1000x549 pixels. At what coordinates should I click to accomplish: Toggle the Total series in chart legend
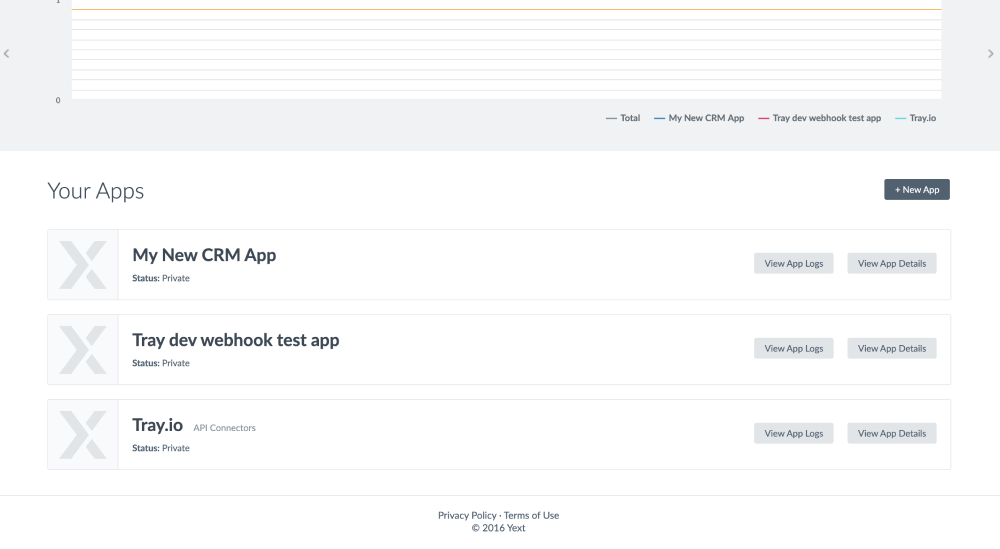point(623,118)
